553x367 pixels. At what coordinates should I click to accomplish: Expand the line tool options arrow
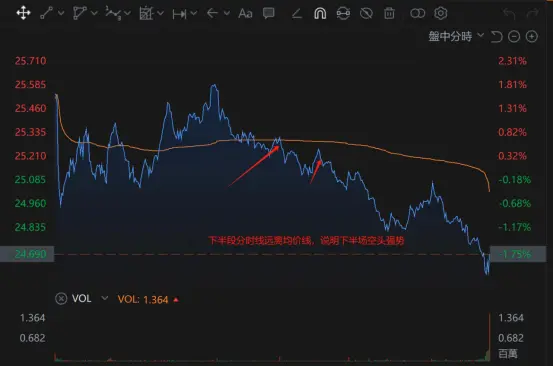[61, 13]
